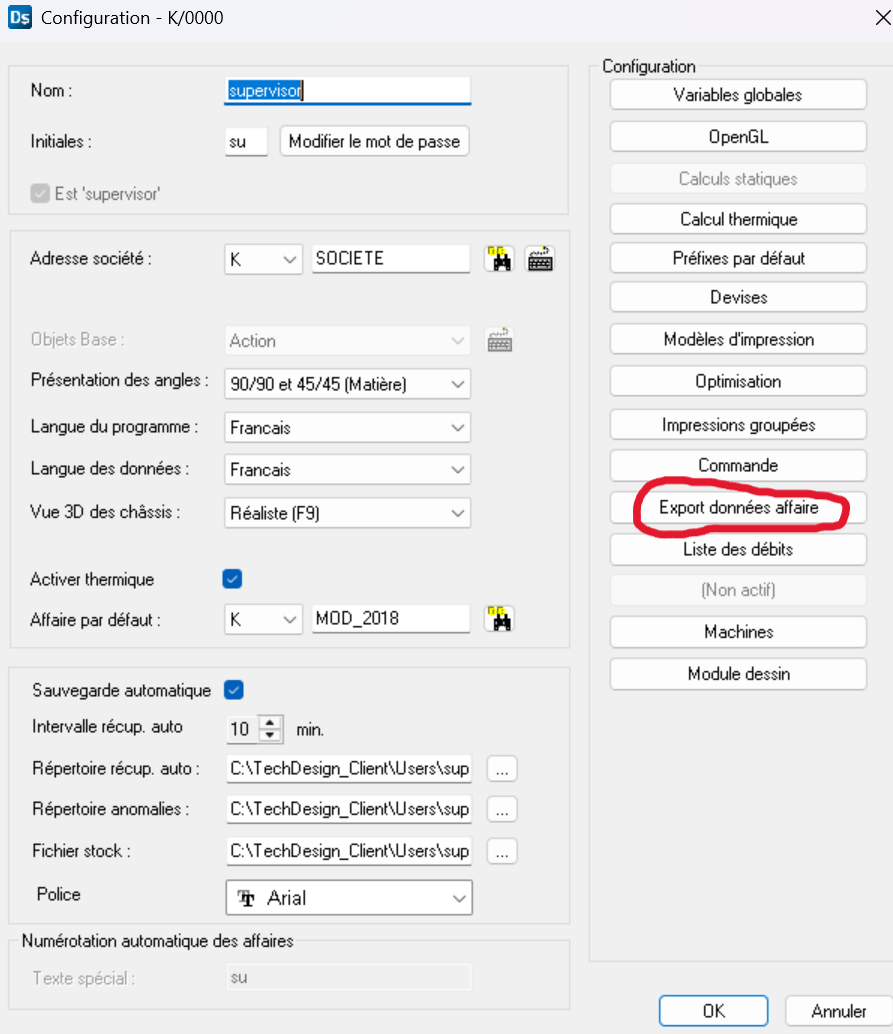Click the Est 'supervisor' checkbox
This screenshot has height=1034, width=893.
point(38,194)
